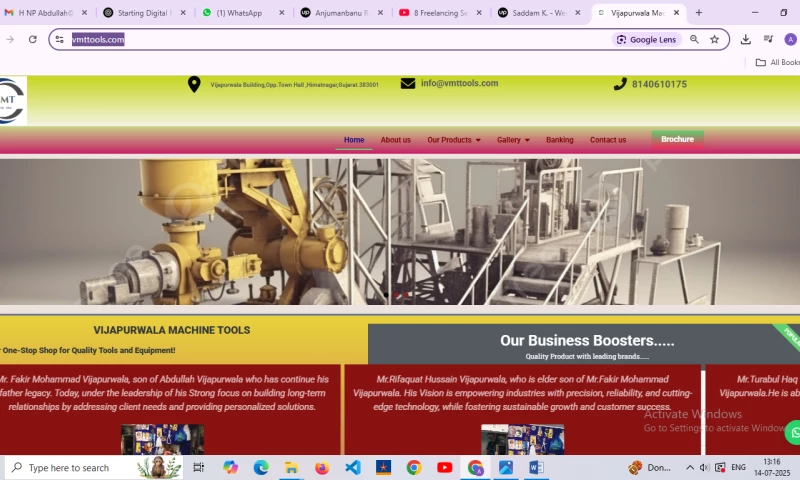Launch Copilot from the taskbar

(230, 467)
